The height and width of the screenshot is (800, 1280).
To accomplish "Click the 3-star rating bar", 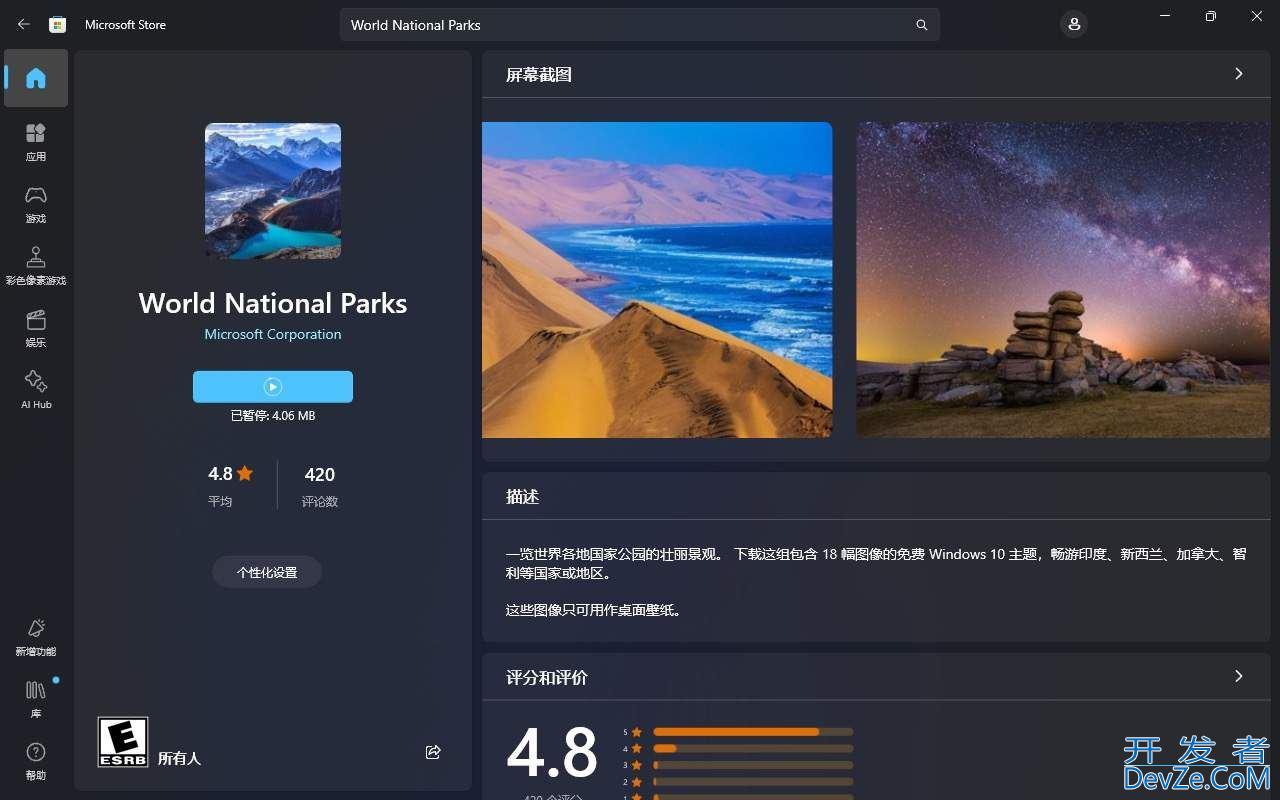I will coord(753,765).
